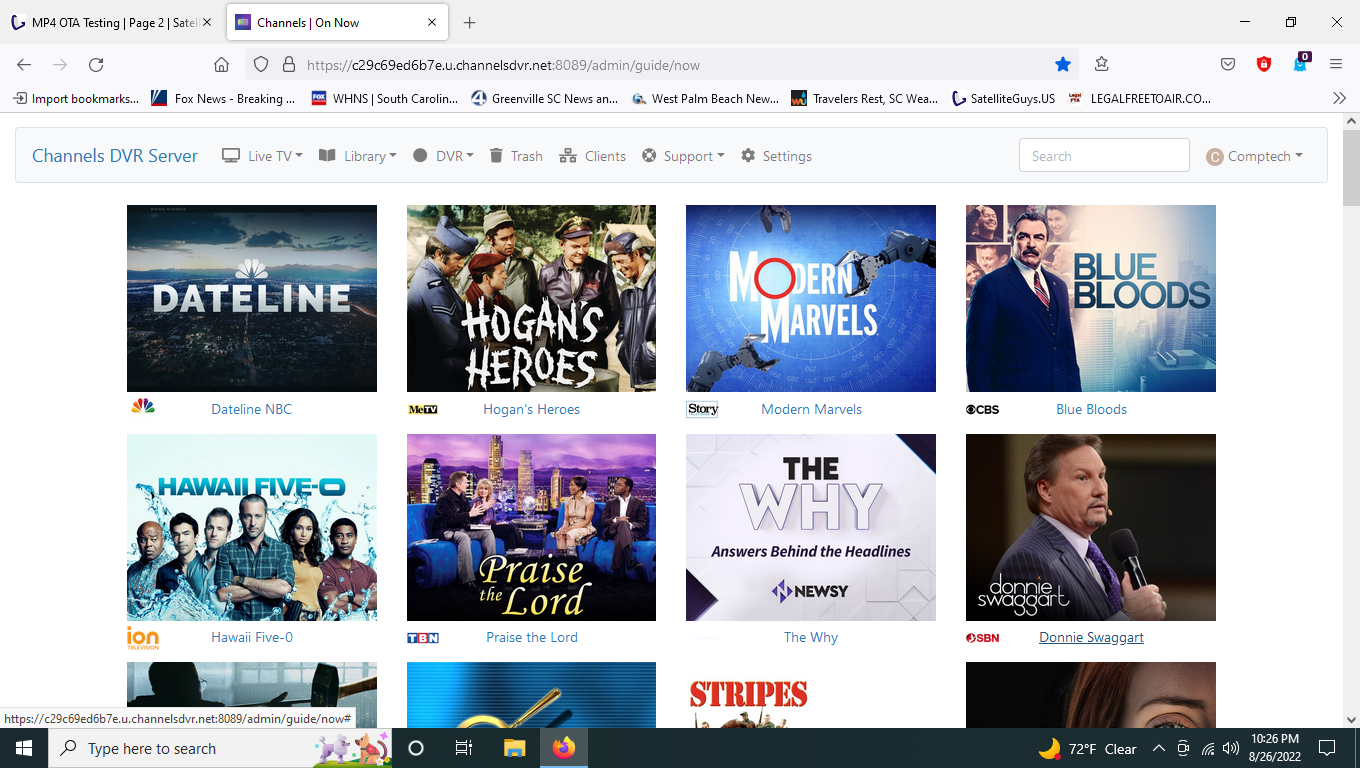Expand the Live TV dropdown

tap(262, 156)
